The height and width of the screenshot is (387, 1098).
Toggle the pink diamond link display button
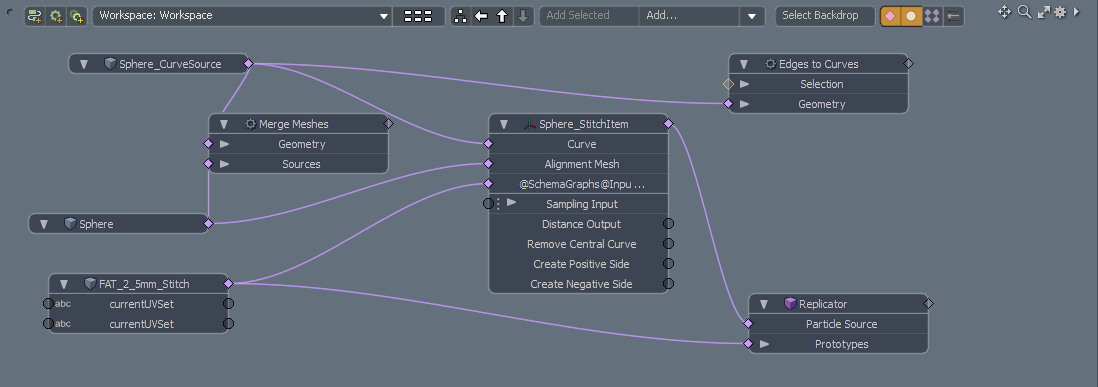pos(890,16)
